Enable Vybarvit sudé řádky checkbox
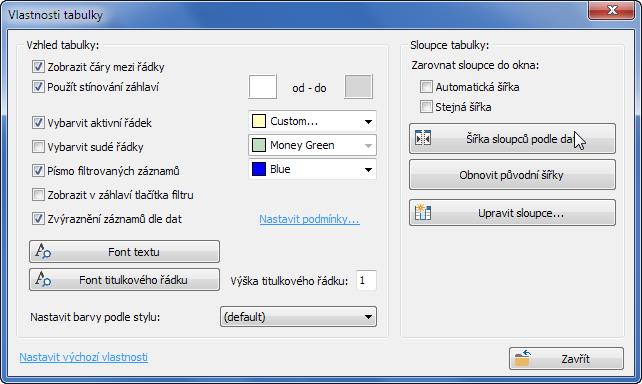Screen dimensions: 642x384 38,147
